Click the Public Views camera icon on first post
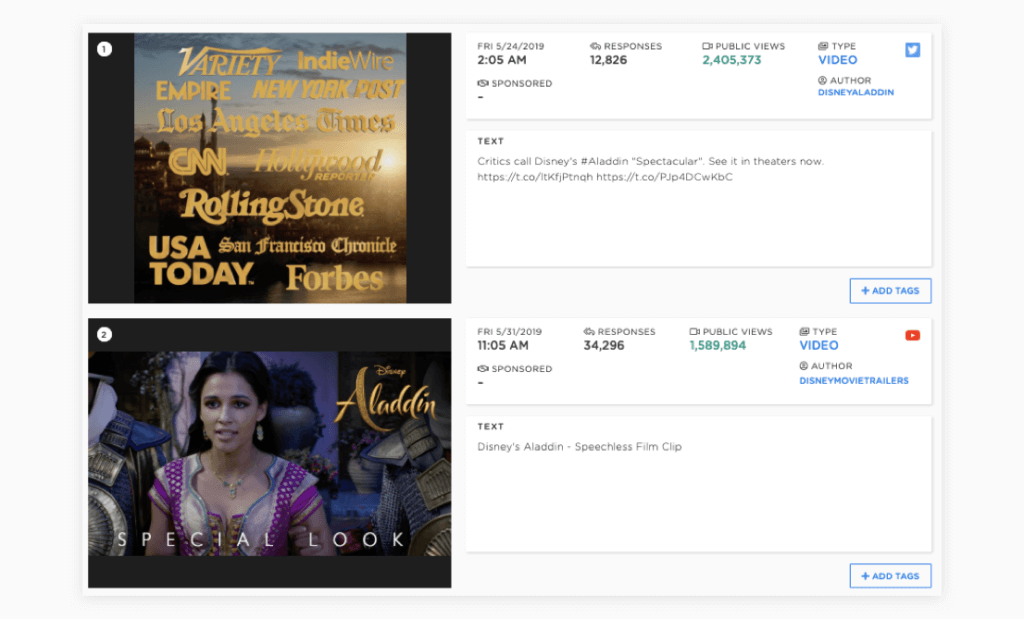The height and width of the screenshot is (619, 1024). (707, 46)
